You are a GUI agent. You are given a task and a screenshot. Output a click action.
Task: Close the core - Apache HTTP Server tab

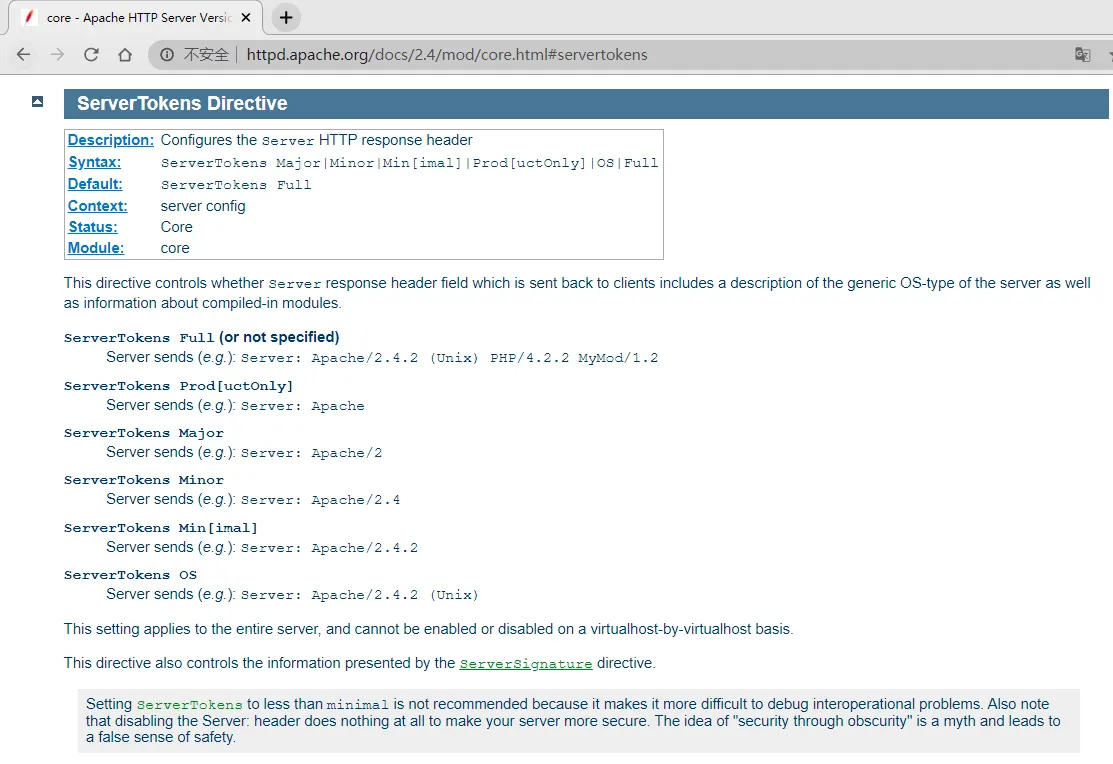click(x=246, y=18)
